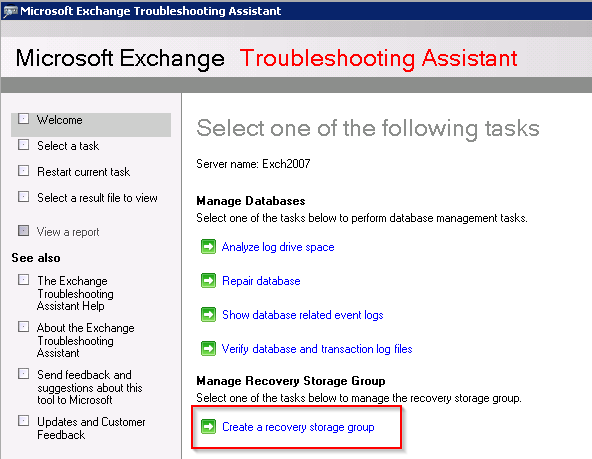This screenshot has width=592, height=459.
Task: Open Send feedback and suggestions to Microsoft
Action: (89, 387)
